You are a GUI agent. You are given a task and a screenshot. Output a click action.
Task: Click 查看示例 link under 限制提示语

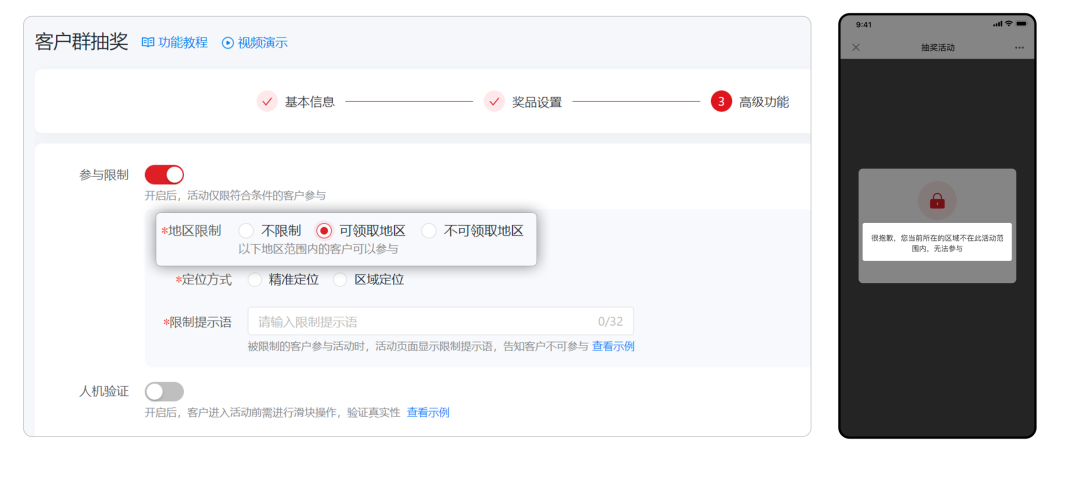(613, 346)
